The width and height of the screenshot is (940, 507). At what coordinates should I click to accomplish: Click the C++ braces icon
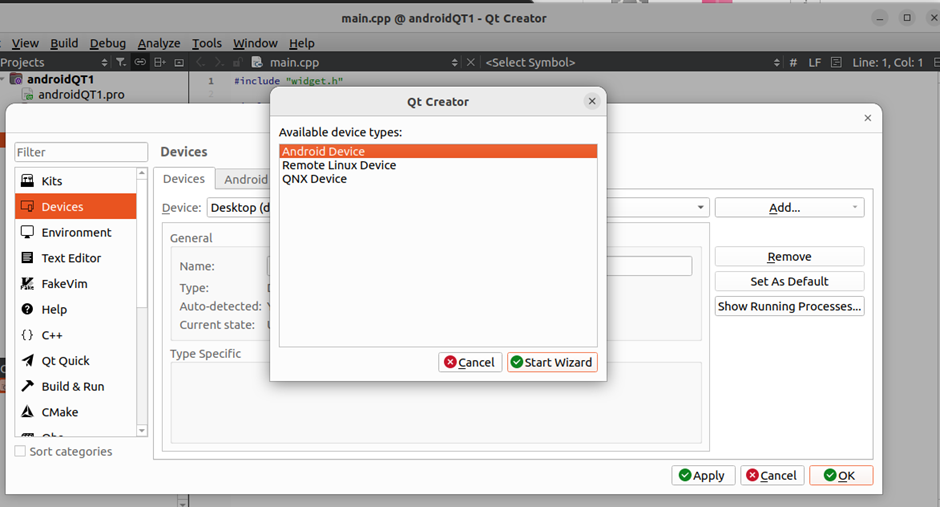coord(28,335)
